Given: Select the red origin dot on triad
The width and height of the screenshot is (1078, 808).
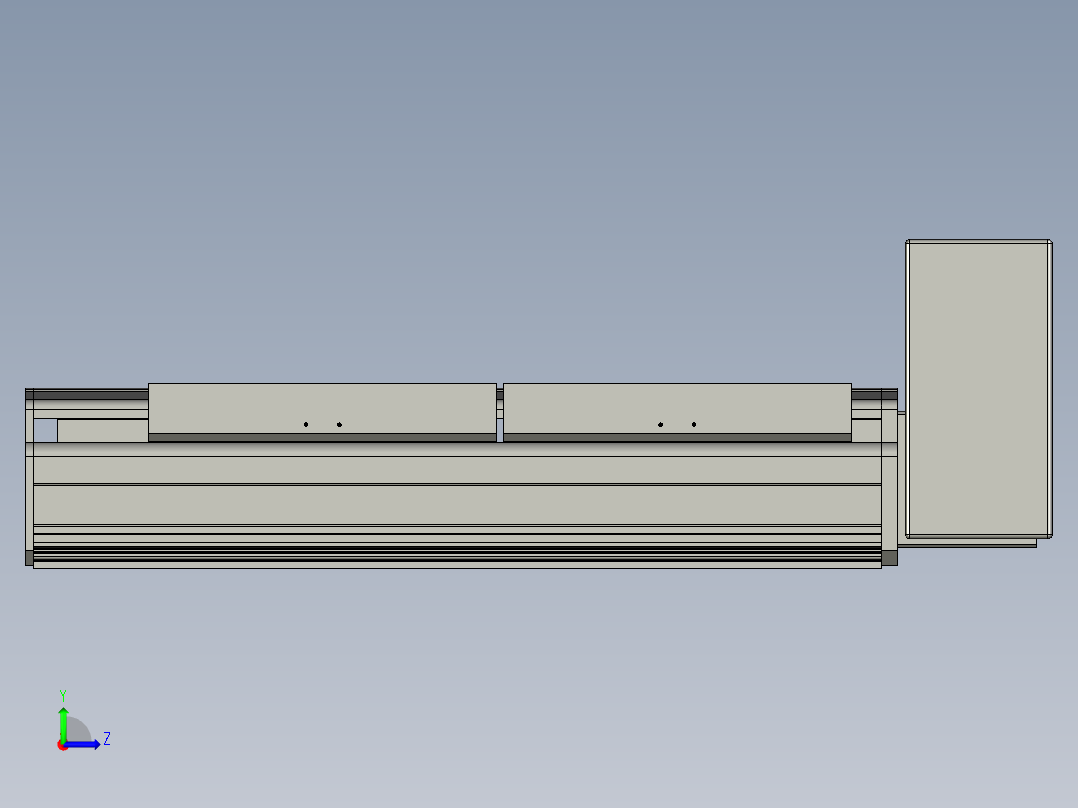Looking at the screenshot, I should pyautogui.click(x=62, y=745).
